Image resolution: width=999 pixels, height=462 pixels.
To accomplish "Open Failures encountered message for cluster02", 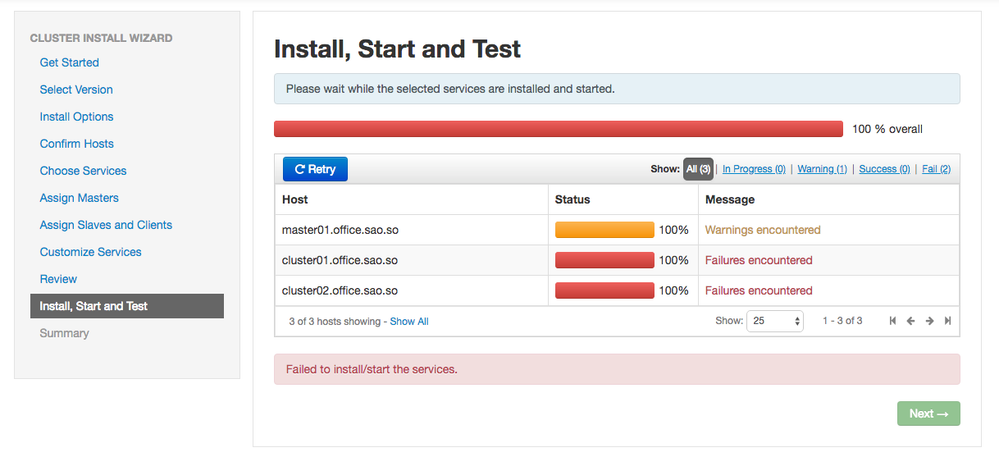I will tap(759, 291).
